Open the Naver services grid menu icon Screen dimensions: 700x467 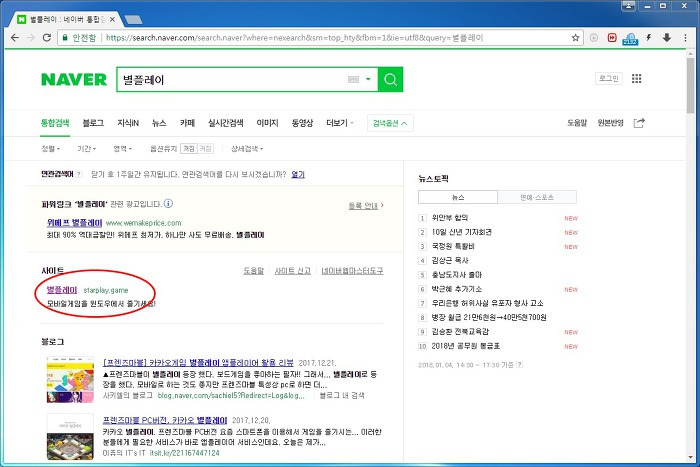click(x=637, y=79)
